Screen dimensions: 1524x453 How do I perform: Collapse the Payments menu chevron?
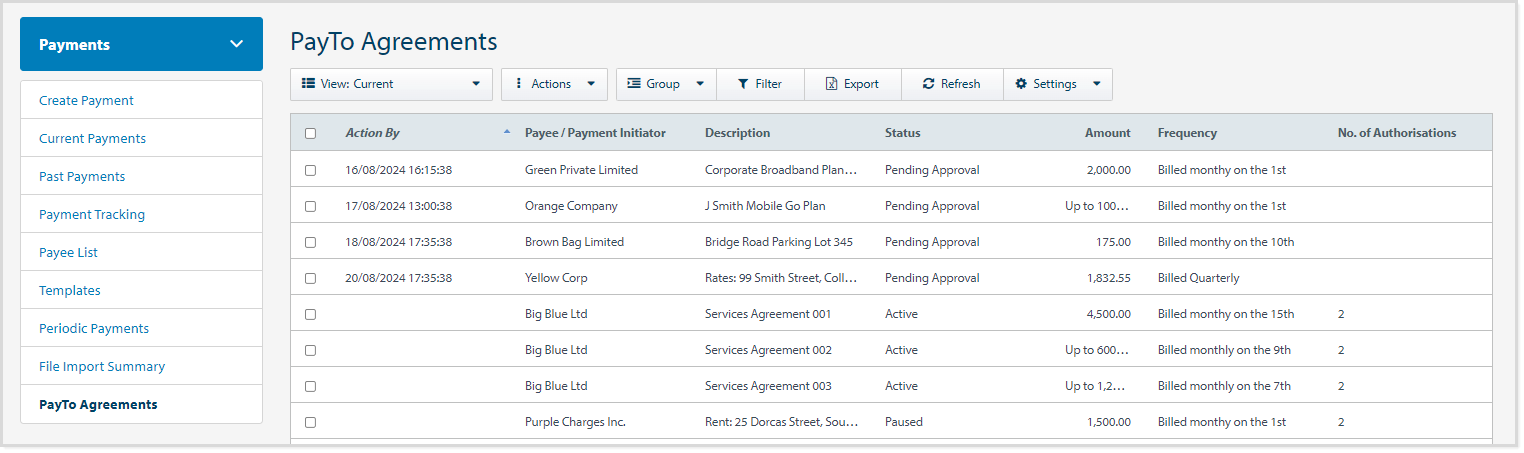(237, 44)
